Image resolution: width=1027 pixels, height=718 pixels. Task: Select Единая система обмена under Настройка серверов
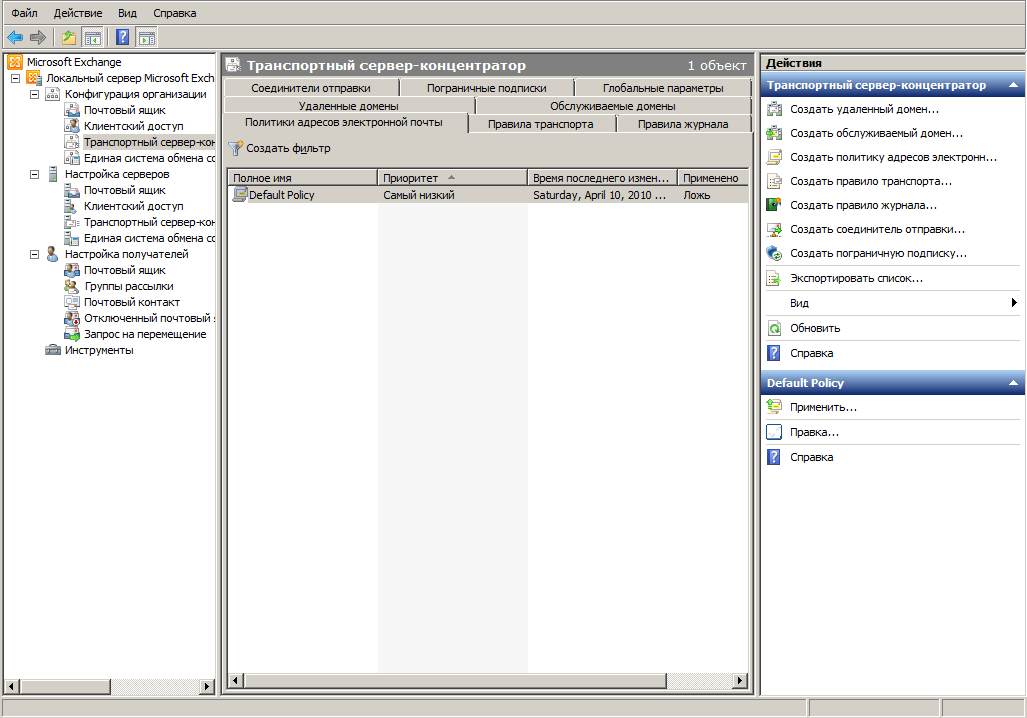(149, 238)
